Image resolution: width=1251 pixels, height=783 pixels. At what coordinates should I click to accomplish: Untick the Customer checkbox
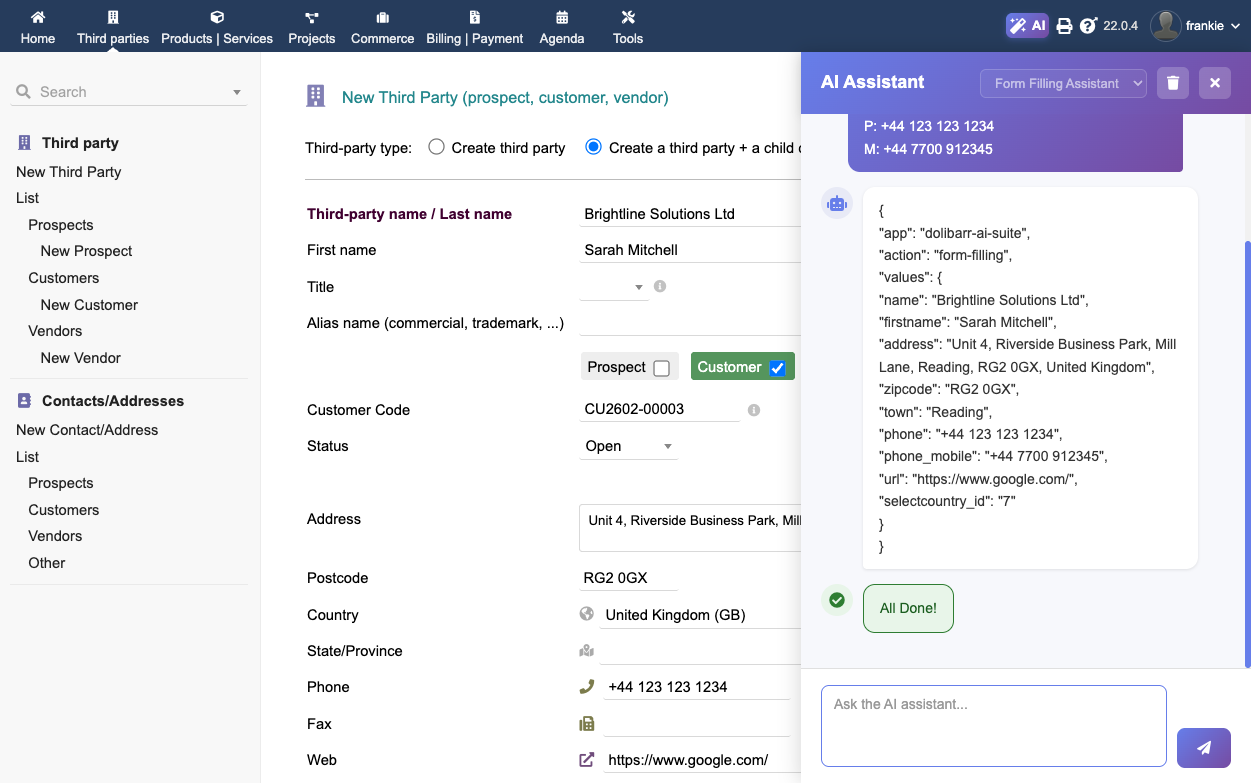coord(778,368)
